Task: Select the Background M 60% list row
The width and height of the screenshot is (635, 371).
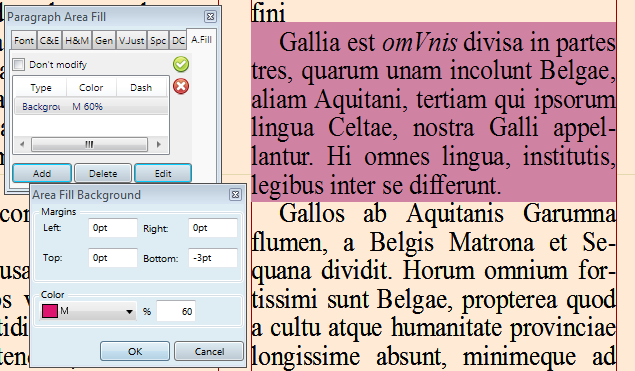Action: (x=91, y=107)
